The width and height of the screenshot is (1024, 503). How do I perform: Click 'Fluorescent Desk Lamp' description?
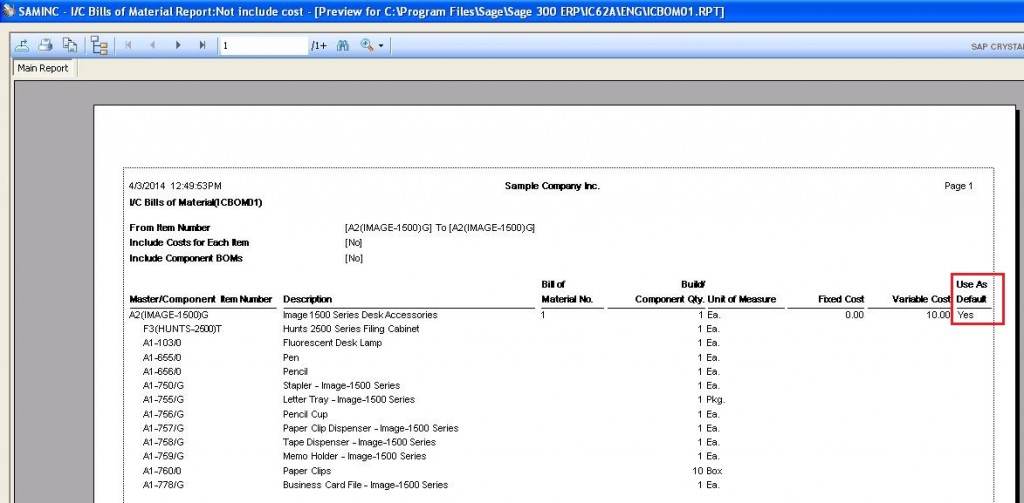coord(332,343)
